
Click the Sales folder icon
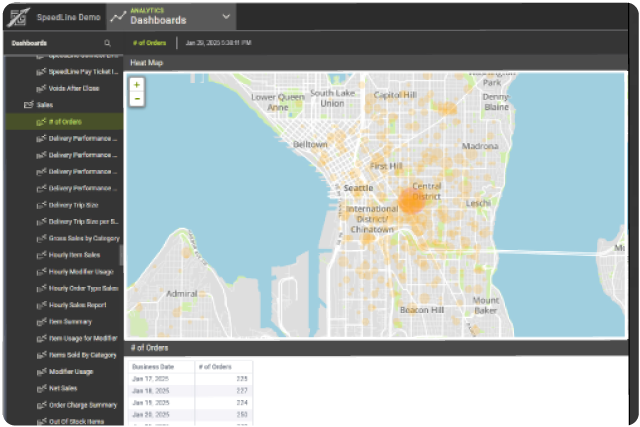(29, 105)
